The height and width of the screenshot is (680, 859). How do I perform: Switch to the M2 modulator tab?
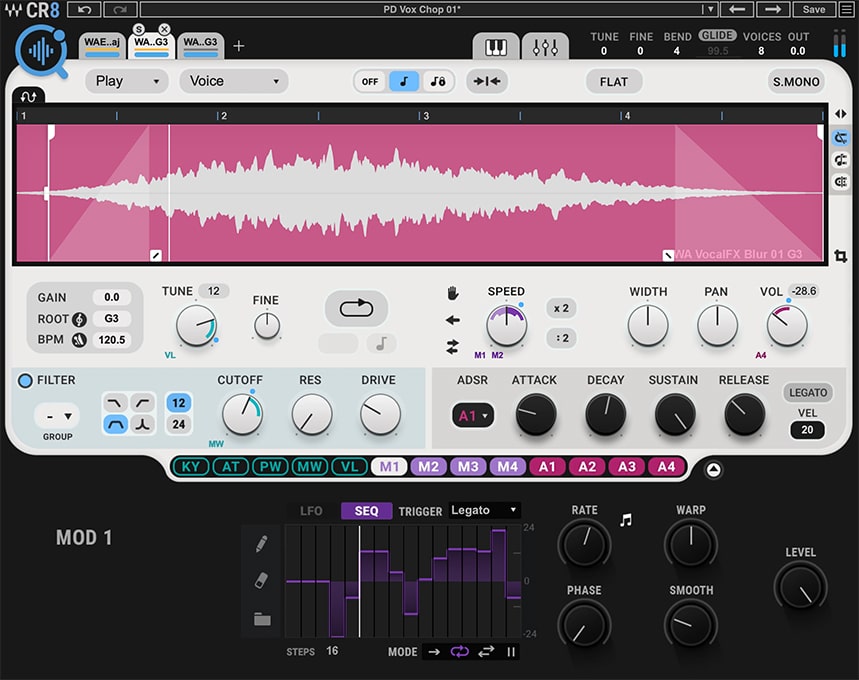point(429,466)
